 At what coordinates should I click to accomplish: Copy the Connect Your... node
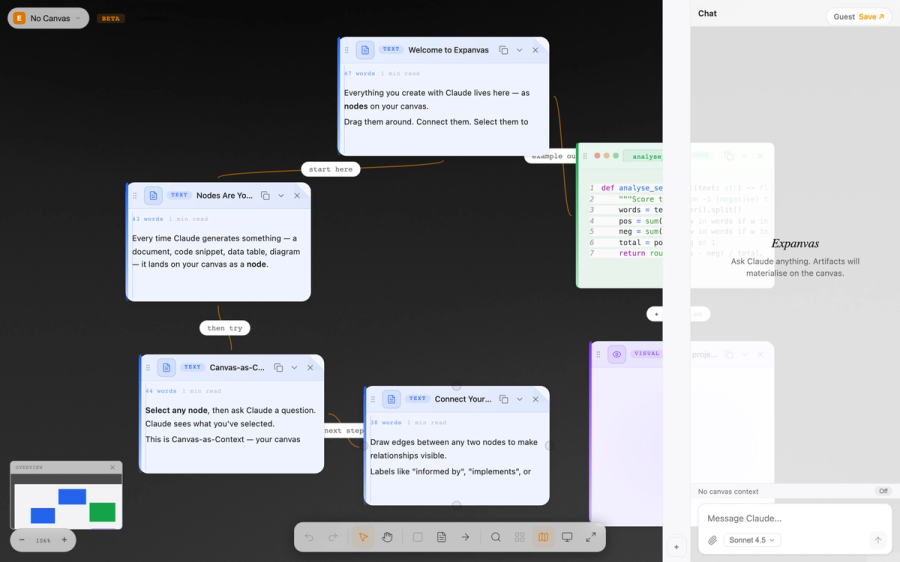[503, 400]
